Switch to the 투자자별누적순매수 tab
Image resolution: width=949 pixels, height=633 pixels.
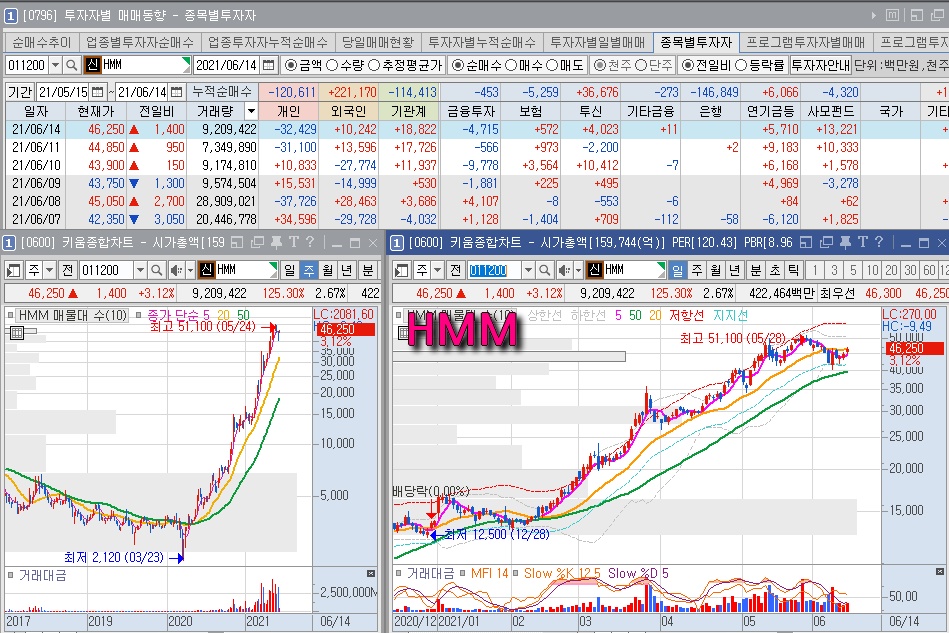[x=482, y=42]
